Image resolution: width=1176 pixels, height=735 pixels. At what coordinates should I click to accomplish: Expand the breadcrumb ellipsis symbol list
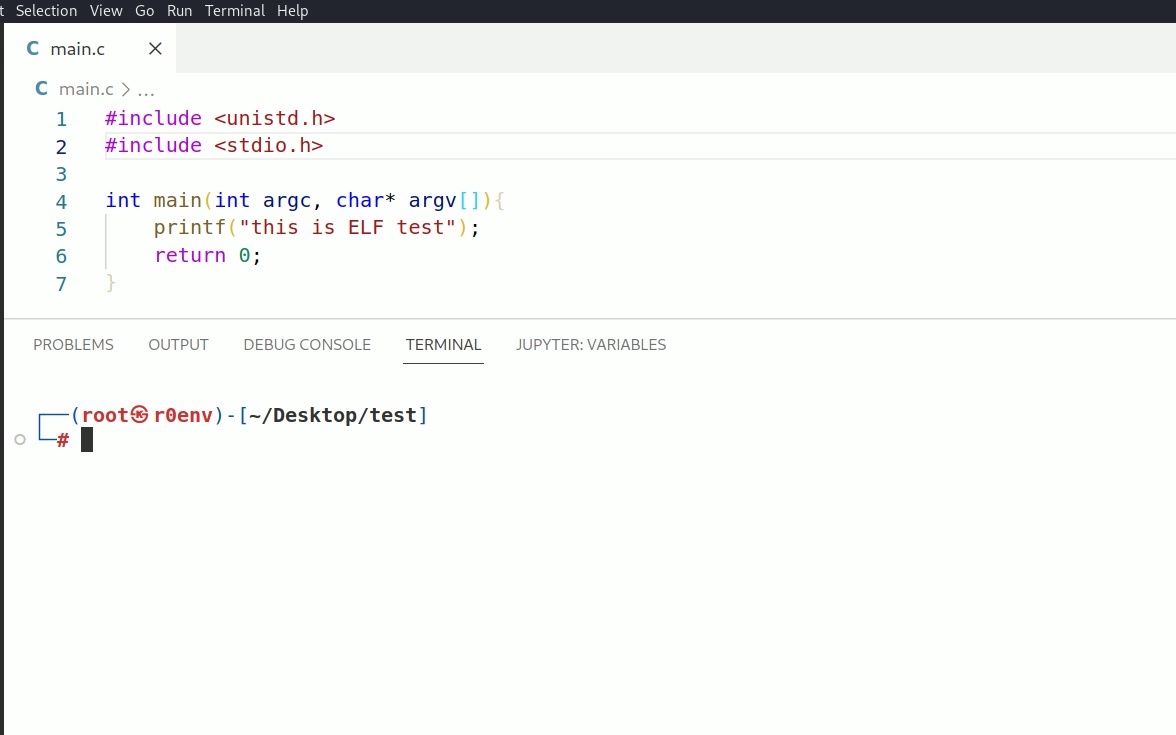click(x=145, y=89)
